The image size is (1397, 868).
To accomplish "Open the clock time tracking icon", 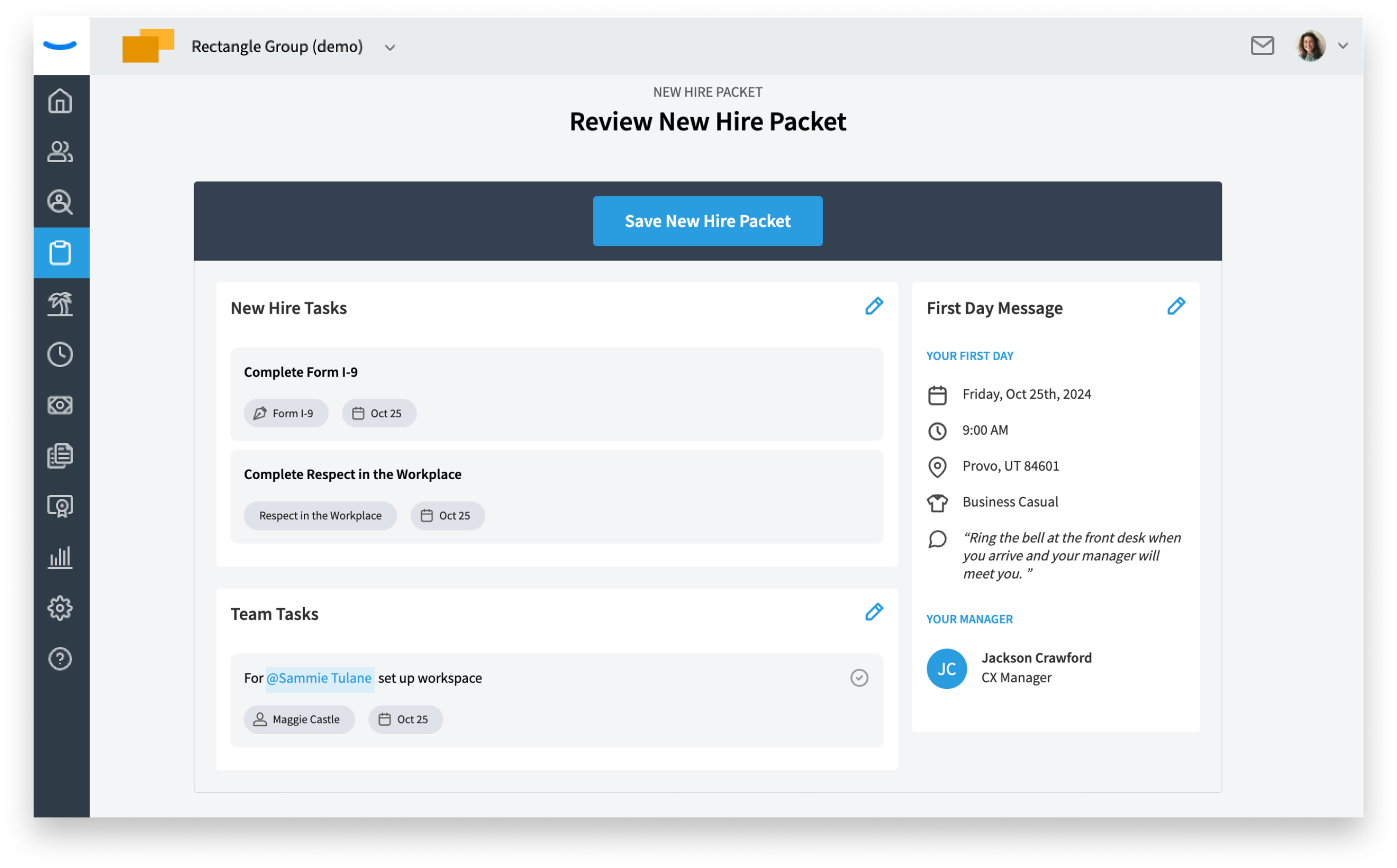I will point(60,354).
